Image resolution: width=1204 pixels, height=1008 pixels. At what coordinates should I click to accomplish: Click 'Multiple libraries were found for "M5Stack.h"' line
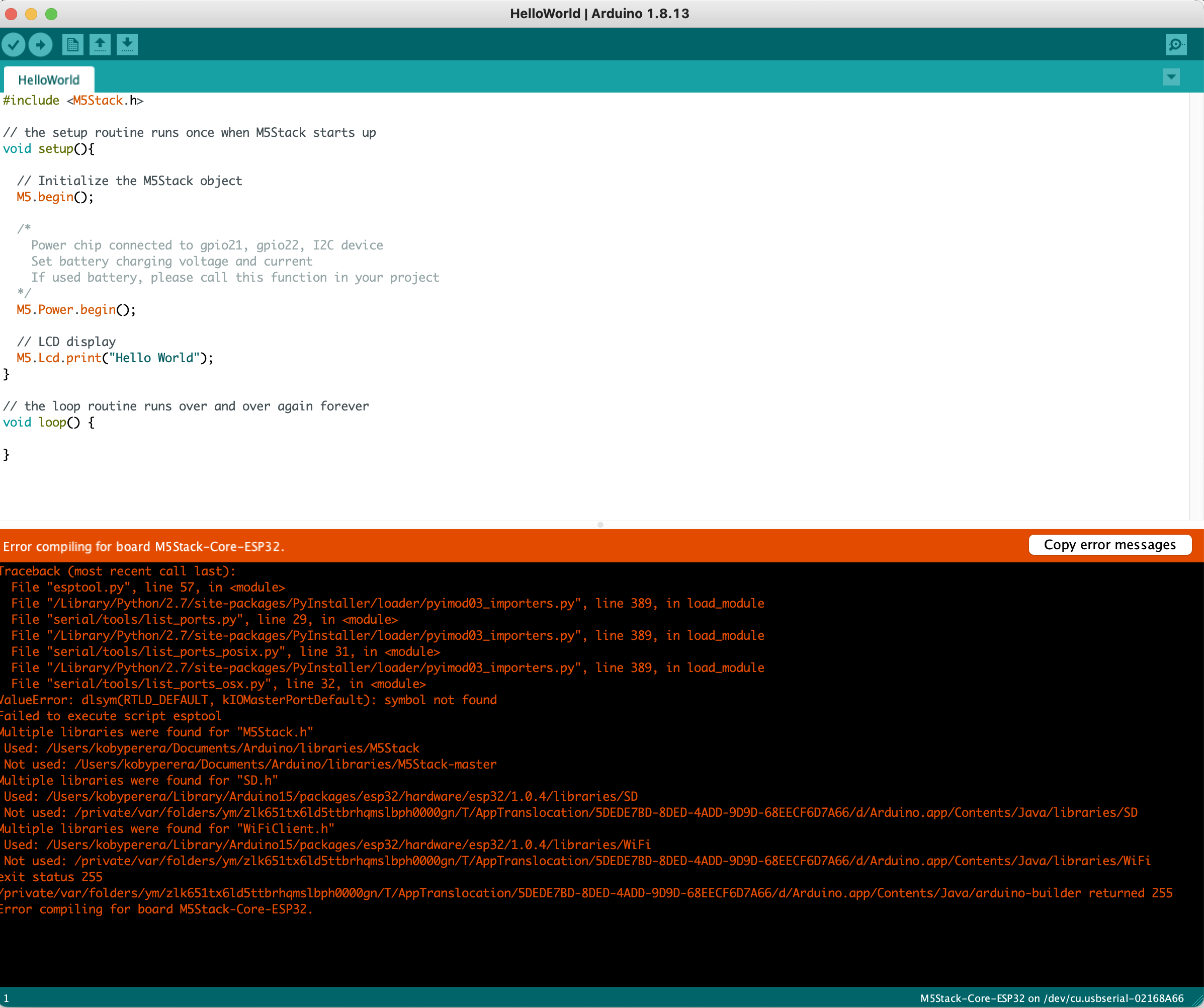point(156,732)
